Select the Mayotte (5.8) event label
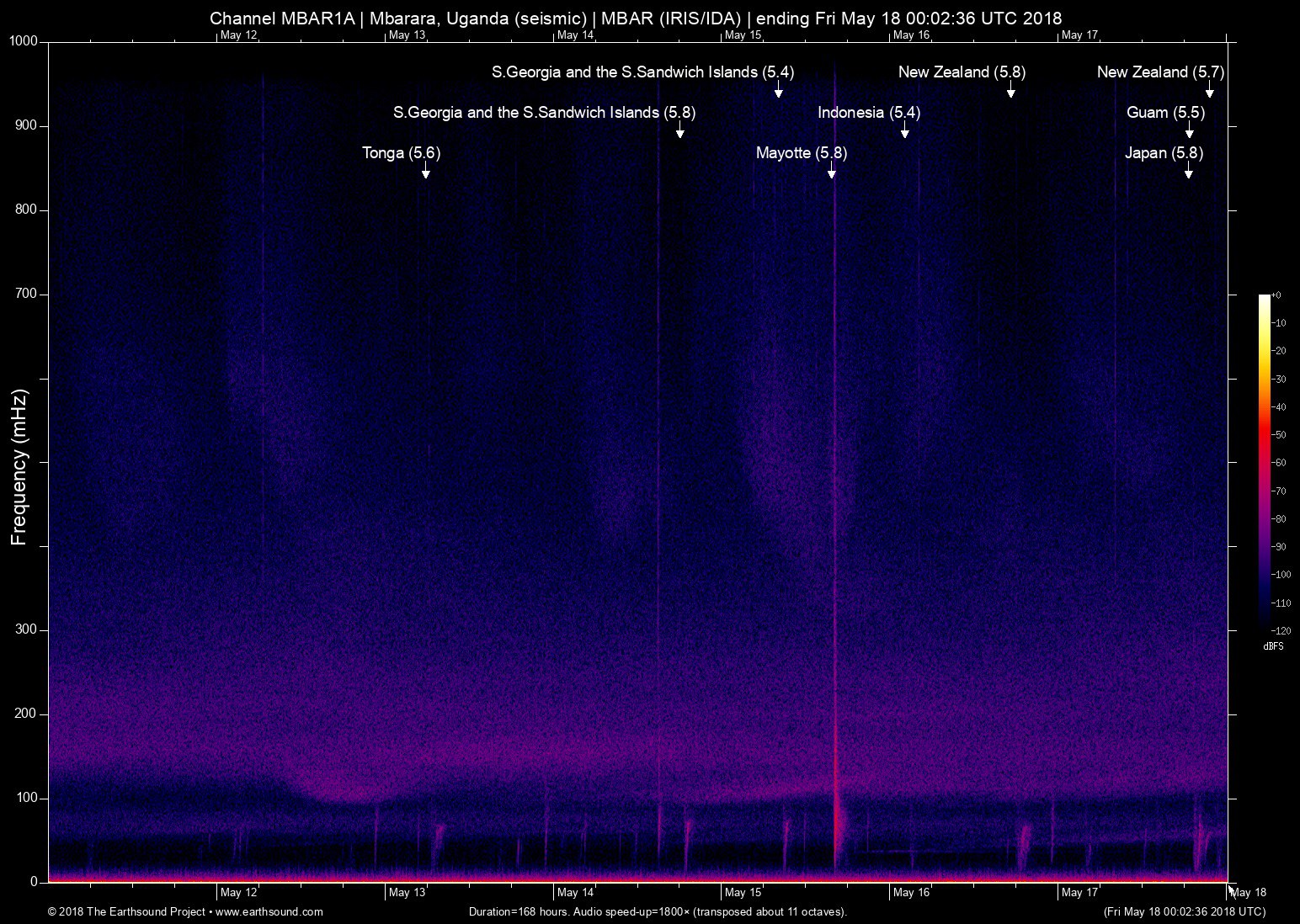Image resolution: width=1300 pixels, height=924 pixels. [x=801, y=153]
